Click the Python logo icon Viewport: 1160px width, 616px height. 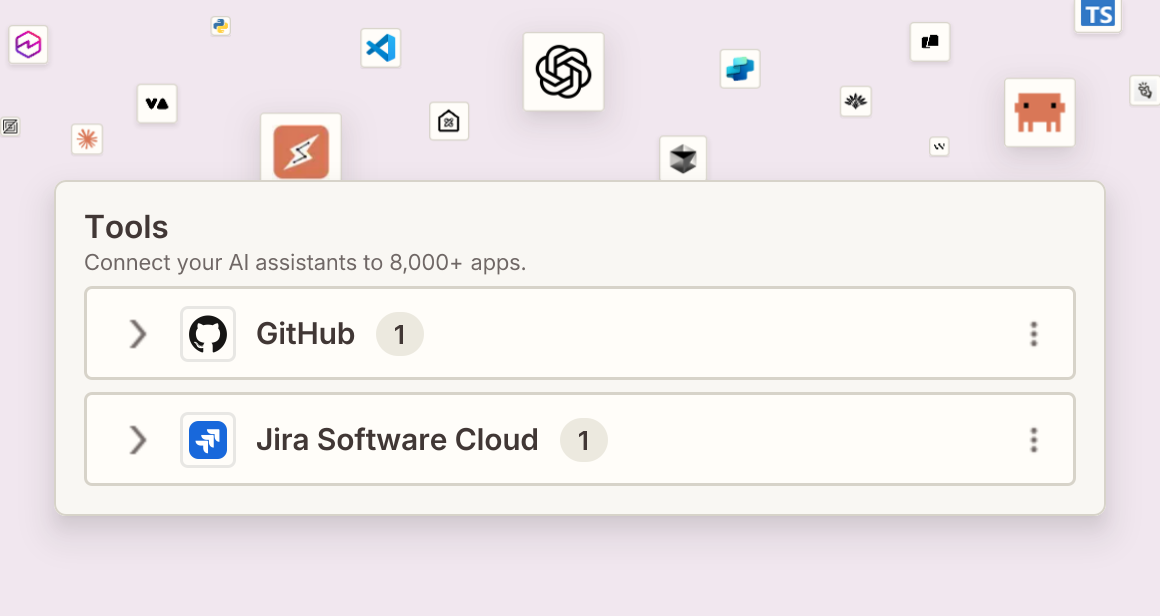(x=220, y=27)
